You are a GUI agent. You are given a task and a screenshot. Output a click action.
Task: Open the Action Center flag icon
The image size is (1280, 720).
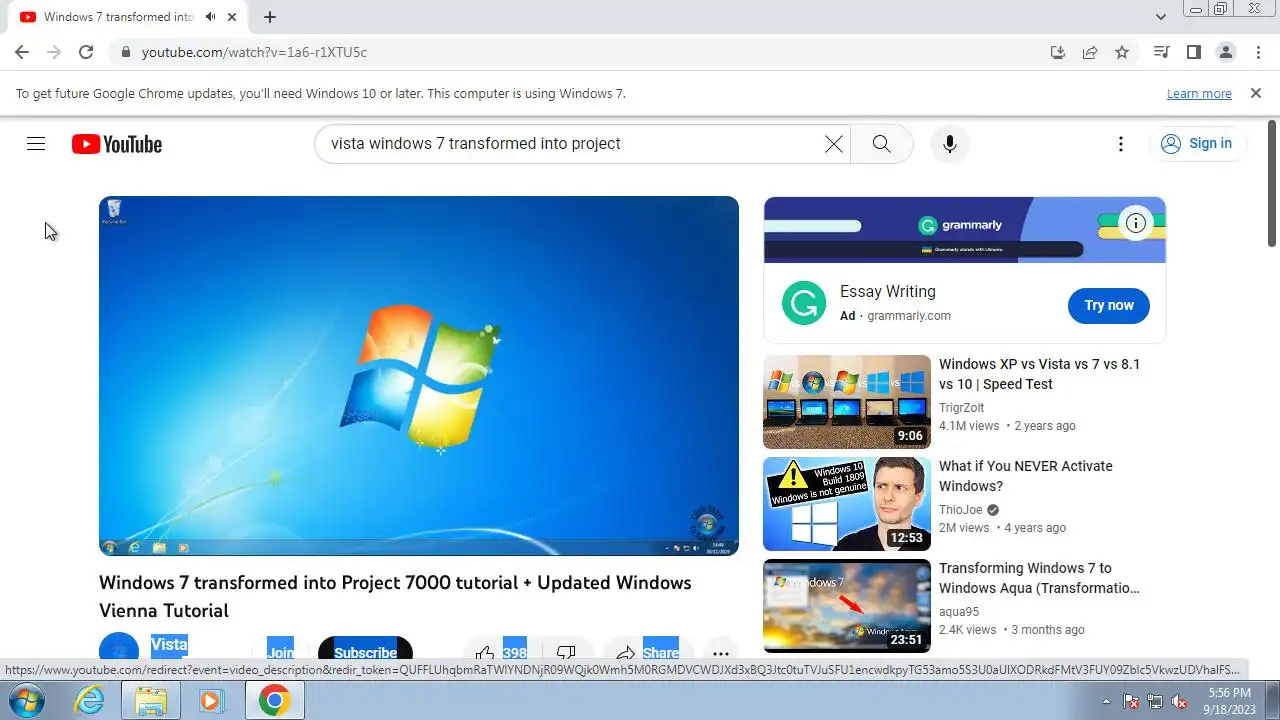click(1131, 701)
